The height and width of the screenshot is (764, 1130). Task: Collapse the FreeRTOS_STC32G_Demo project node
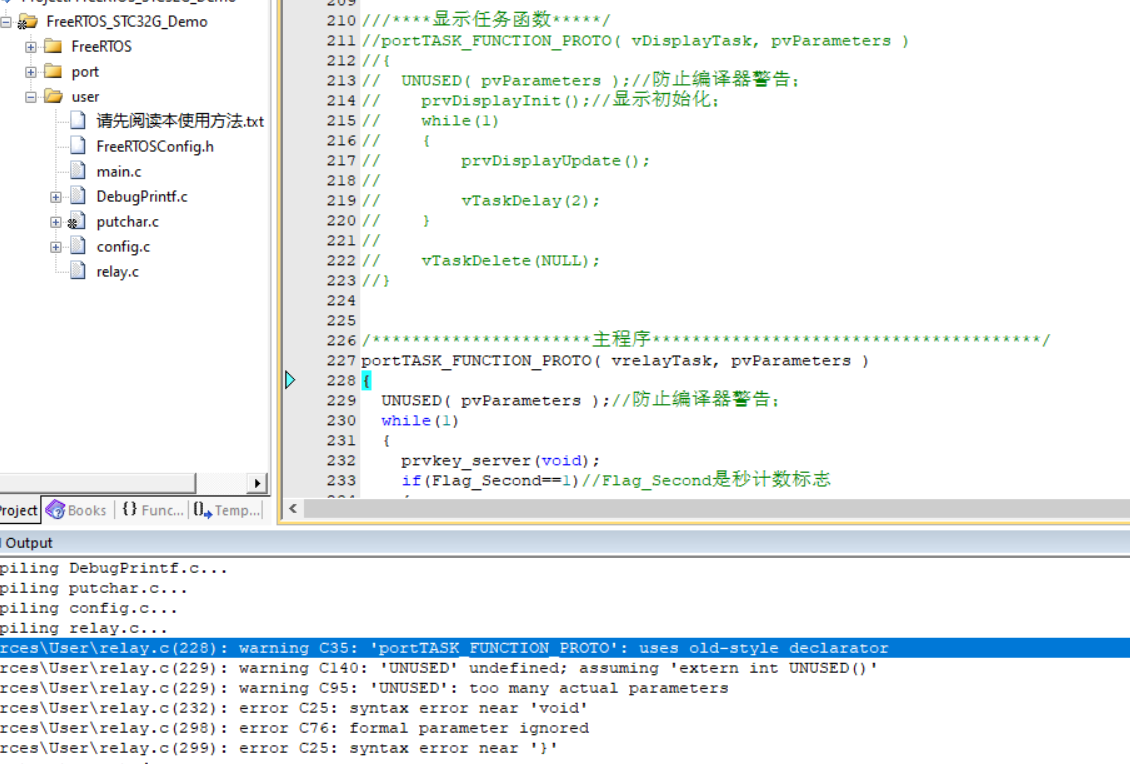(5, 22)
